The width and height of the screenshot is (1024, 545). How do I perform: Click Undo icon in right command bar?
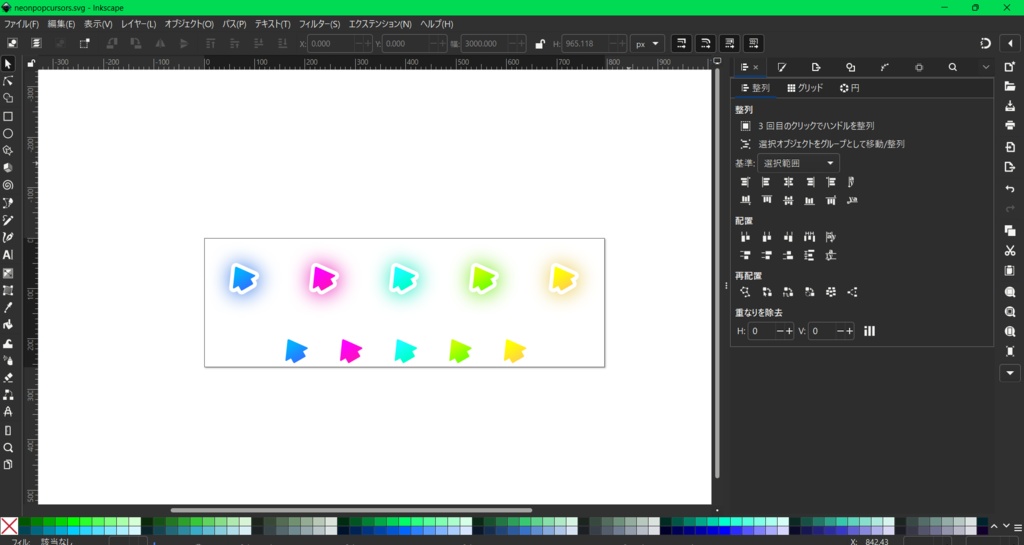click(x=1010, y=189)
